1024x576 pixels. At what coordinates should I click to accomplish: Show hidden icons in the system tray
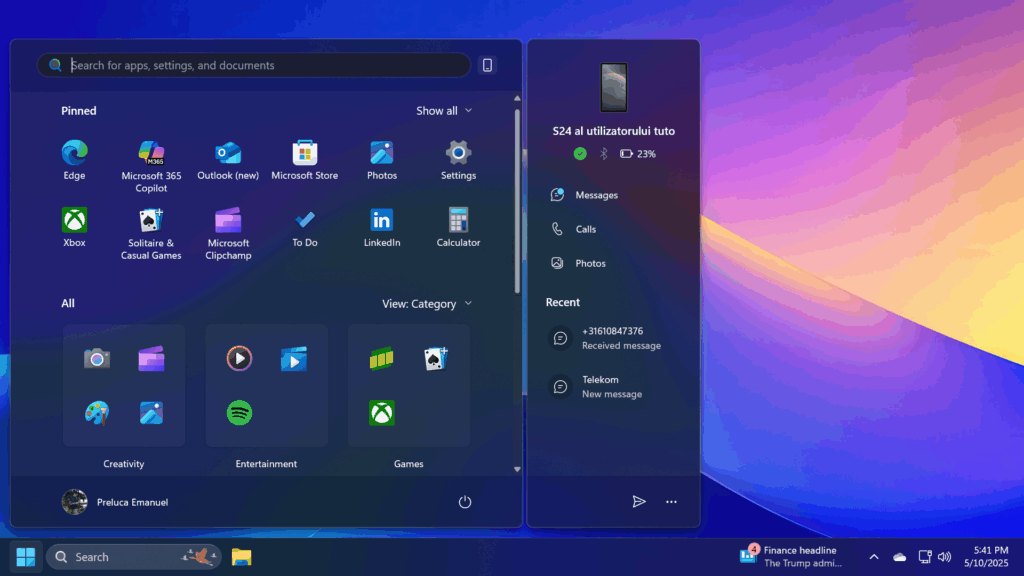[x=874, y=557]
